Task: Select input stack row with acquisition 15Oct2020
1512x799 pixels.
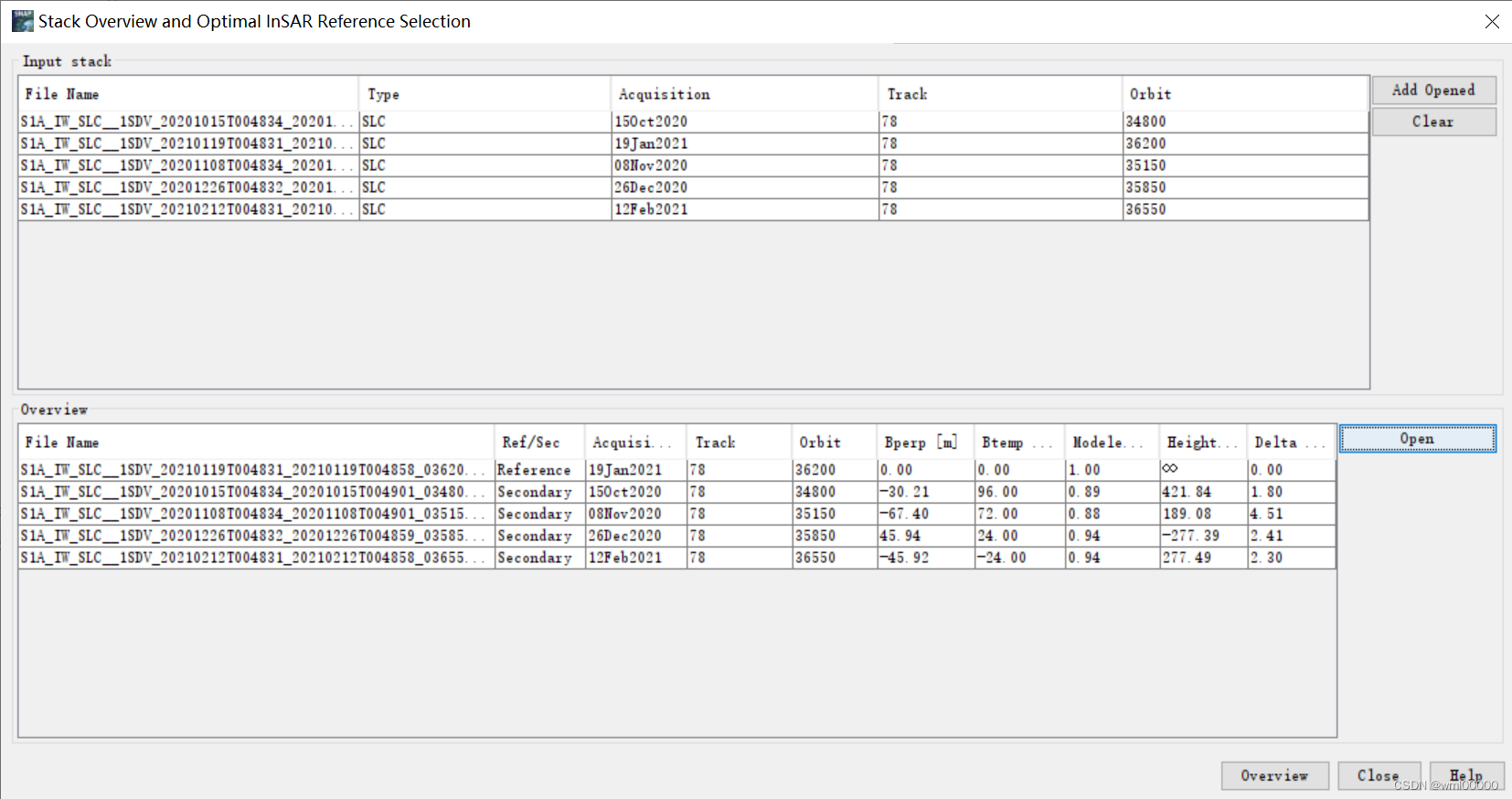Action: (694, 122)
